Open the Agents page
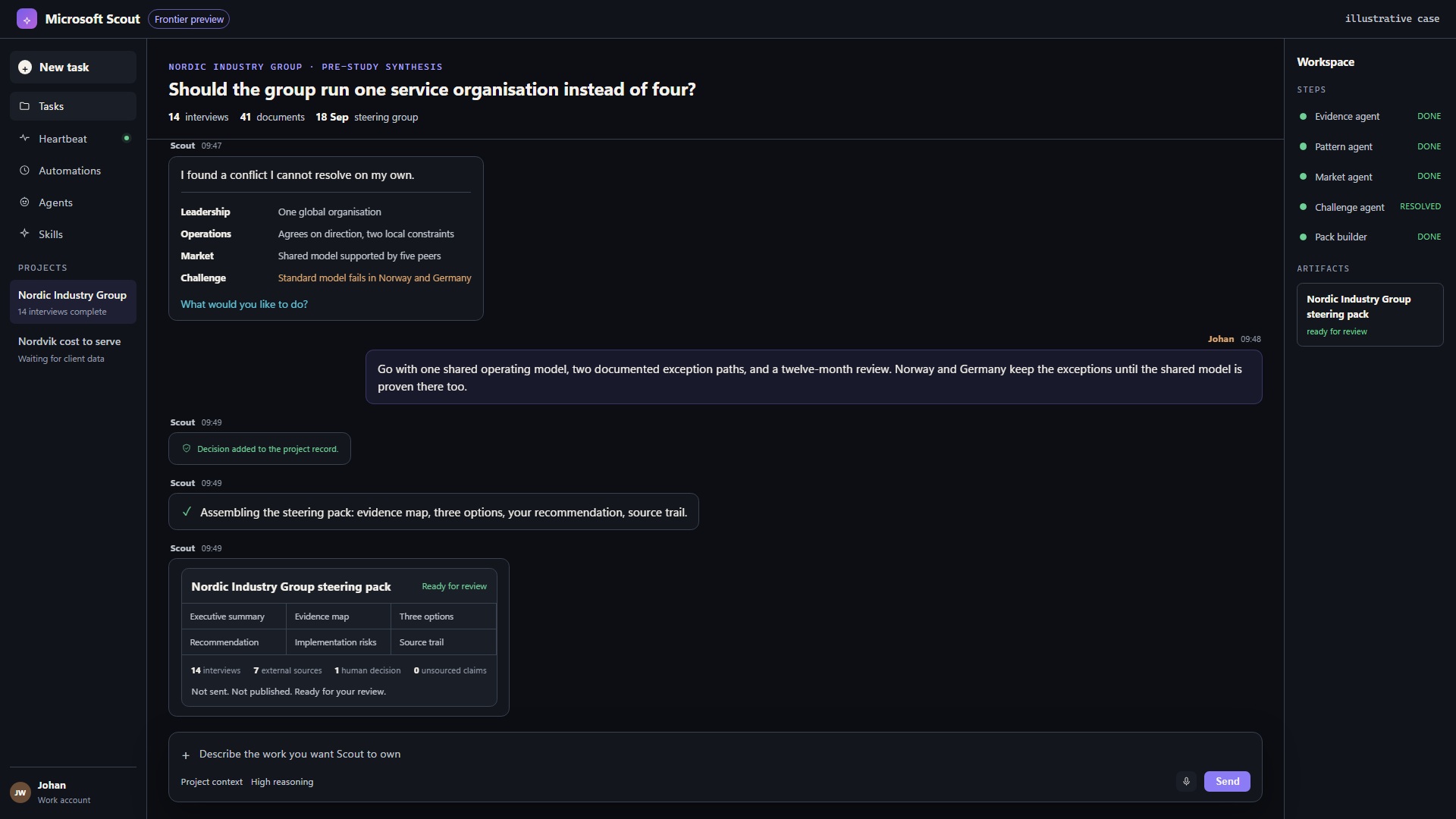The width and height of the screenshot is (1456, 819). click(73, 202)
